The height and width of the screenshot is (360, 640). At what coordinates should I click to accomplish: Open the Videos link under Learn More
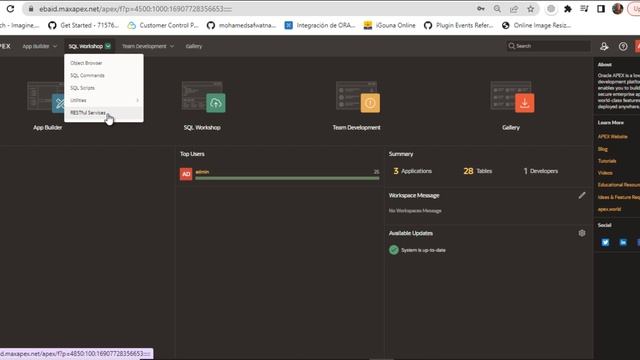[x=605, y=173]
